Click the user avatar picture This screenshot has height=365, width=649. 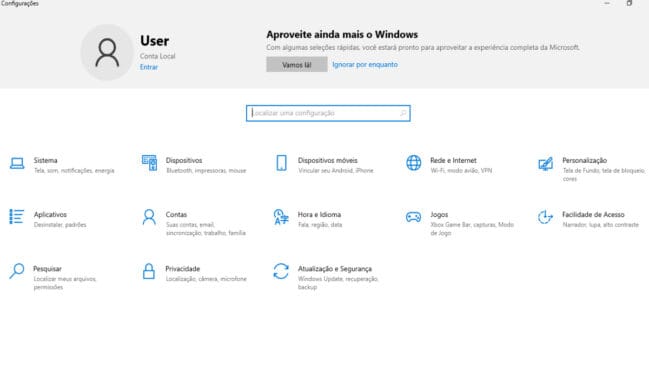107,53
